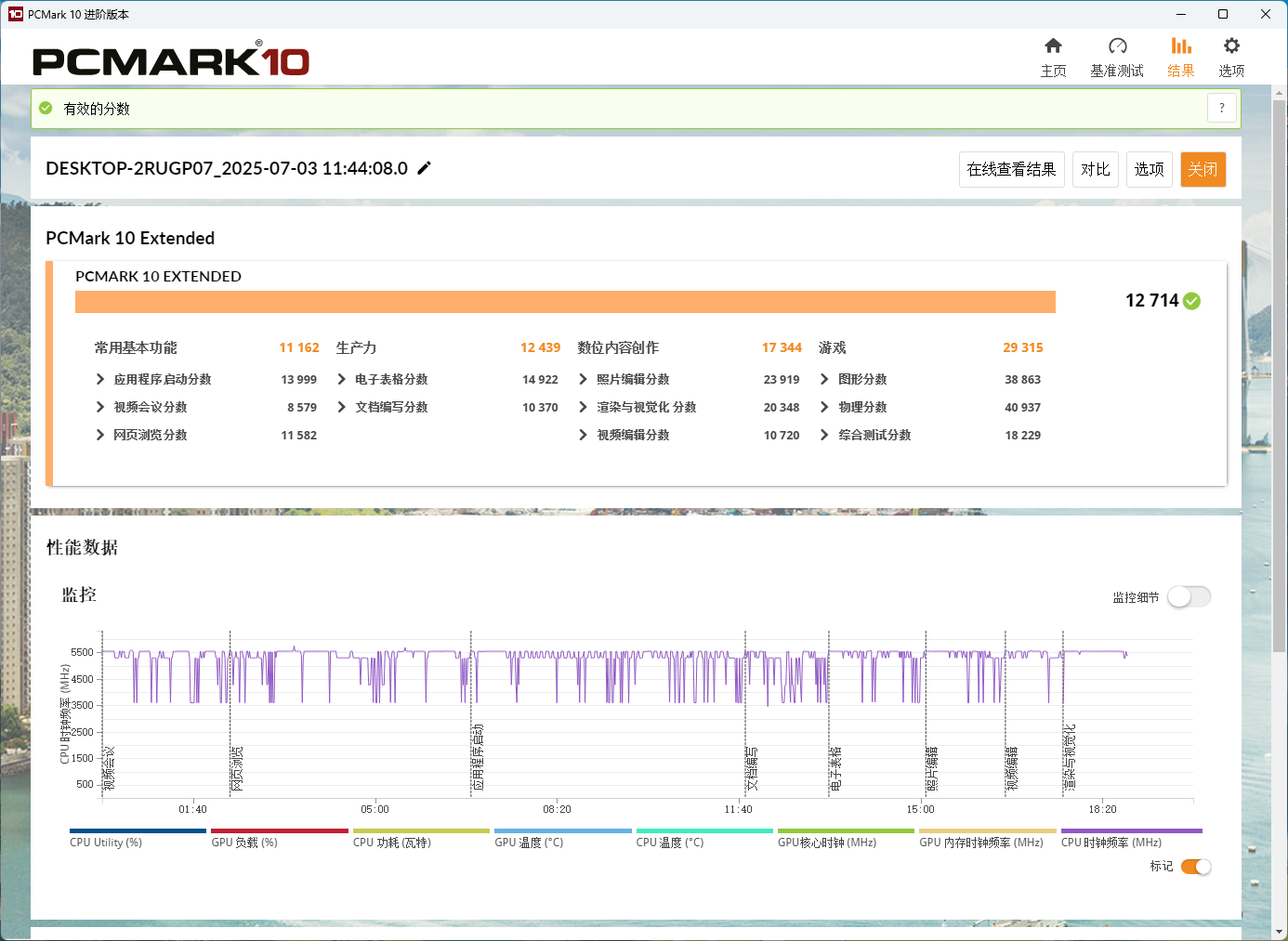Toggle CPU 功耗 (瓦特) legend series

(x=421, y=839)
